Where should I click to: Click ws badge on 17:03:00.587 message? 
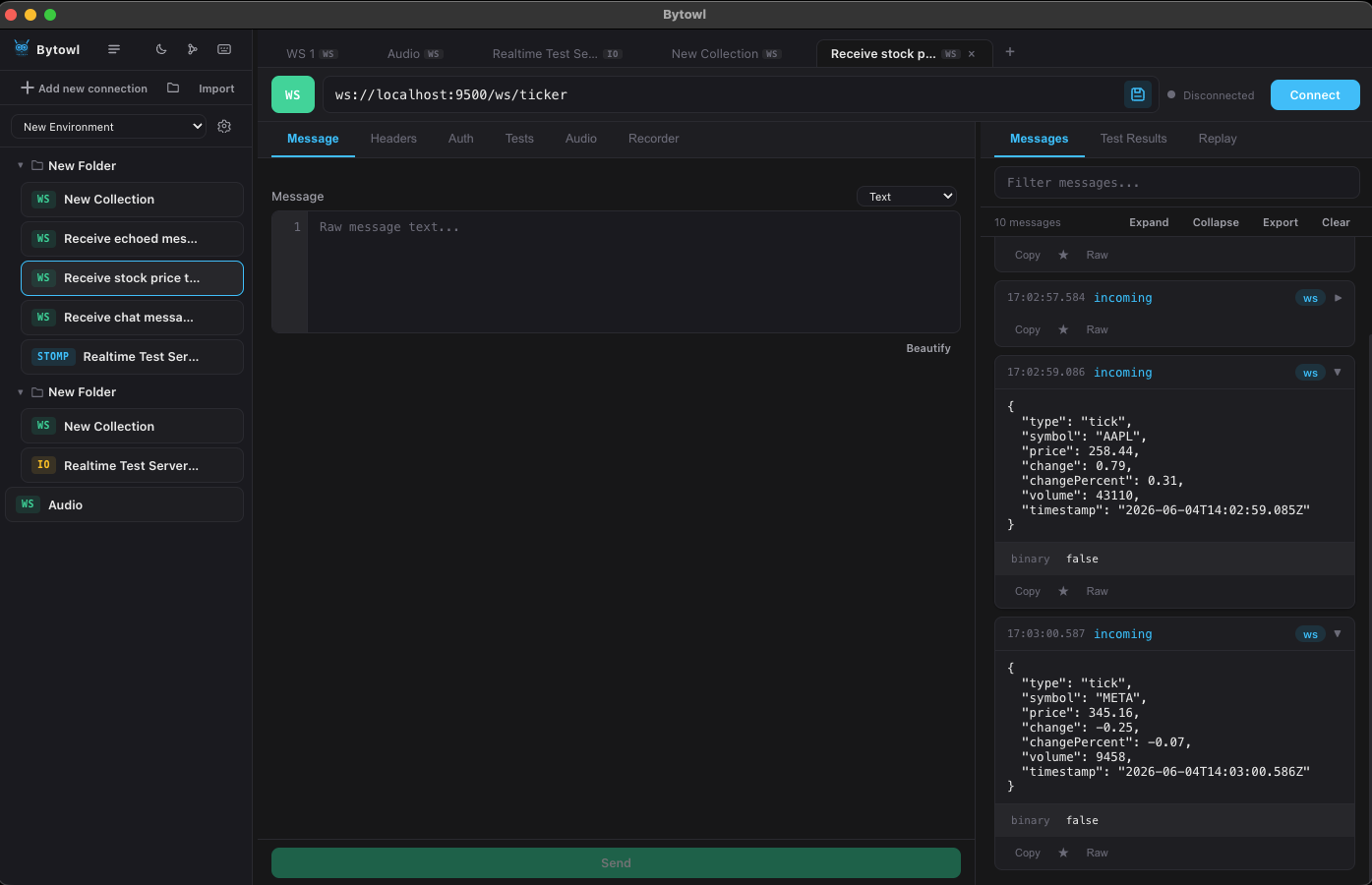1310,634
